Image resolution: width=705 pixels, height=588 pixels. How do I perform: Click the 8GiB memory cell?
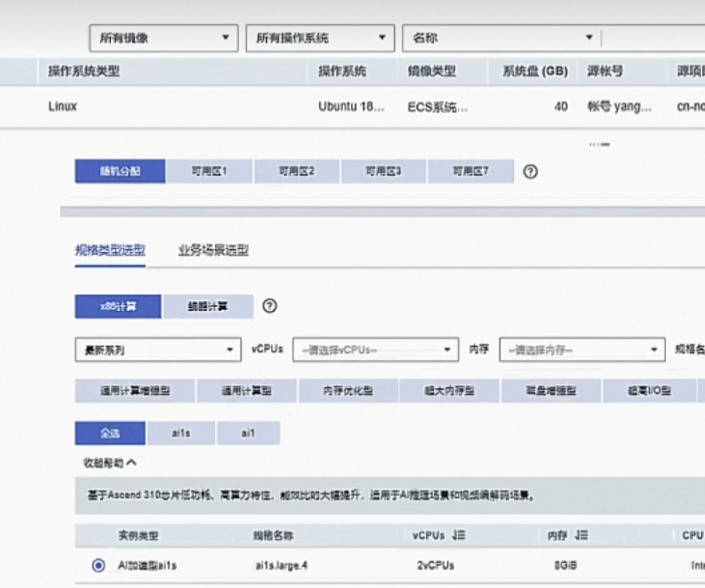566,565
